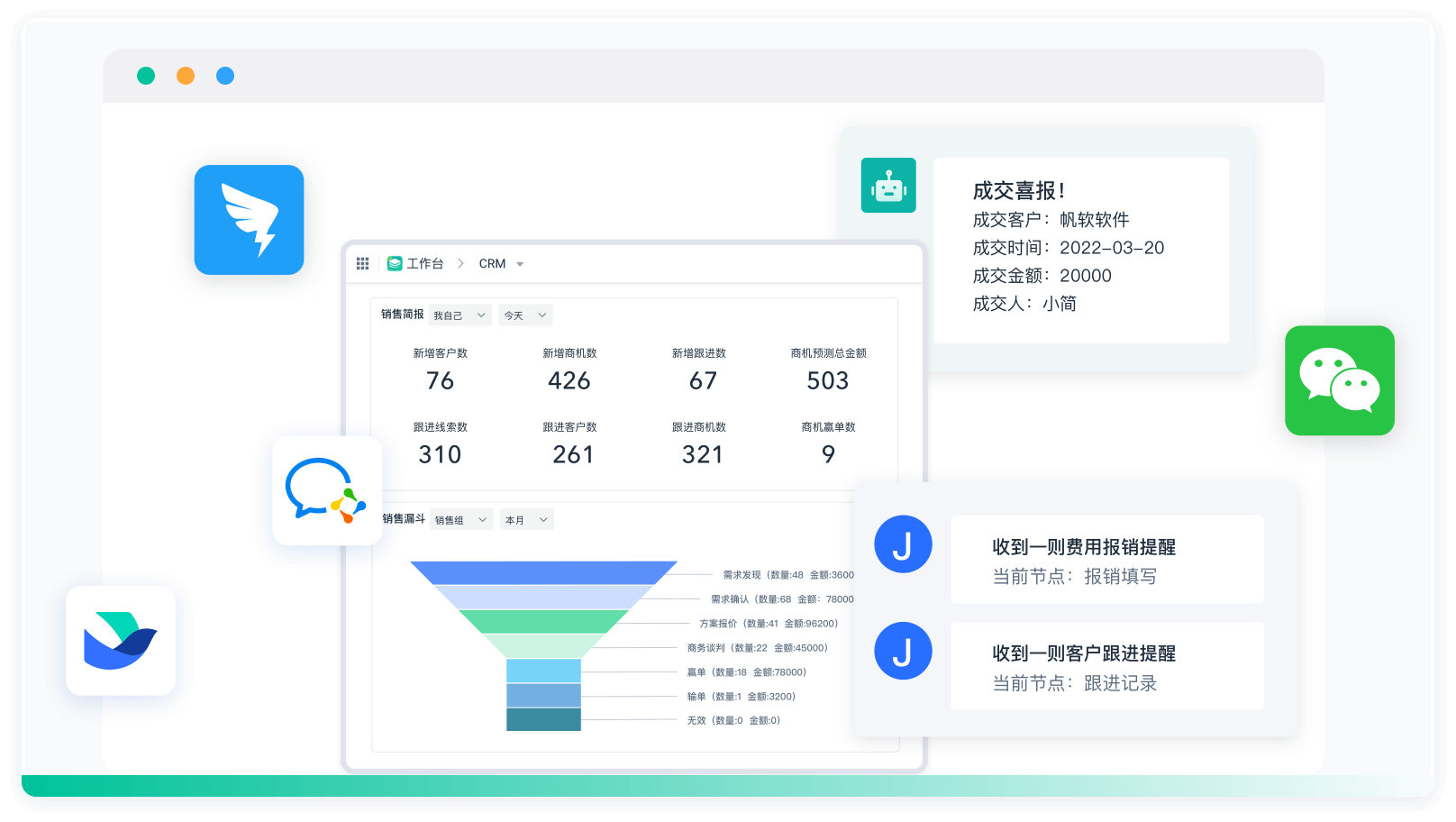Click the J avatar beside 客户跟进提醒
This screenshot has height=822, width=1456.
(x=903, y=651)
